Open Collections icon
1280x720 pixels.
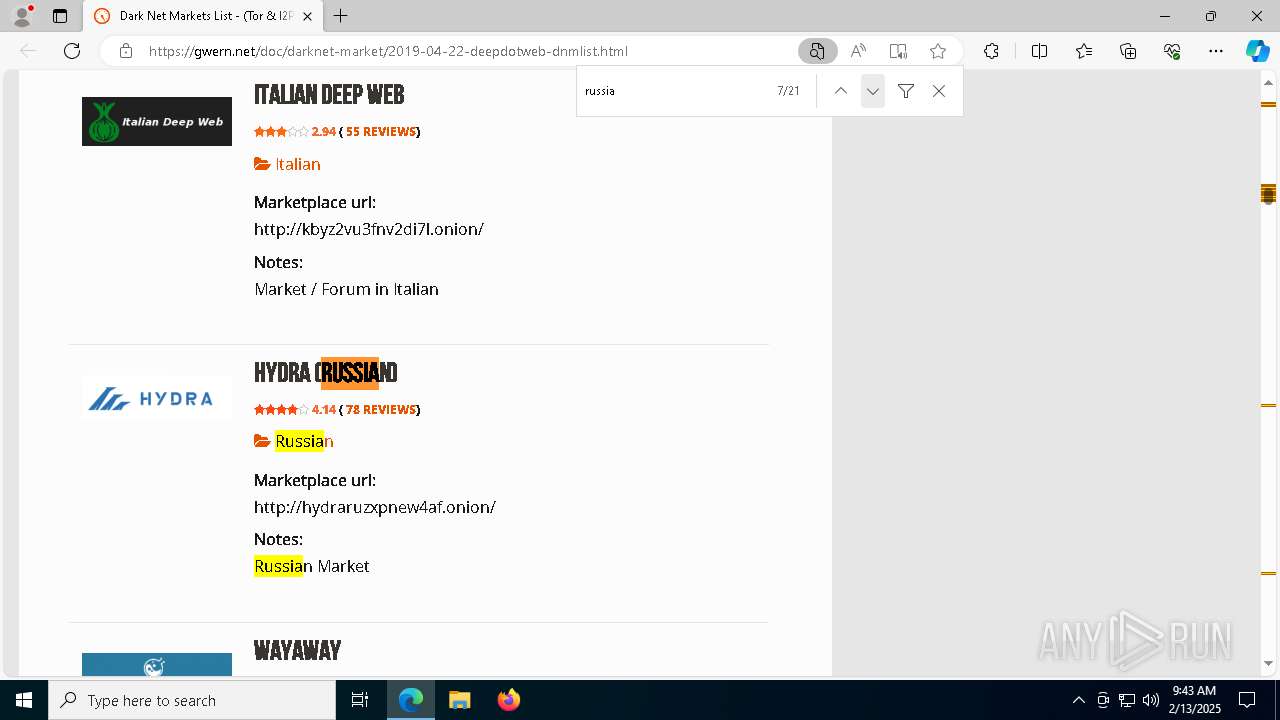coord(1128,51)
